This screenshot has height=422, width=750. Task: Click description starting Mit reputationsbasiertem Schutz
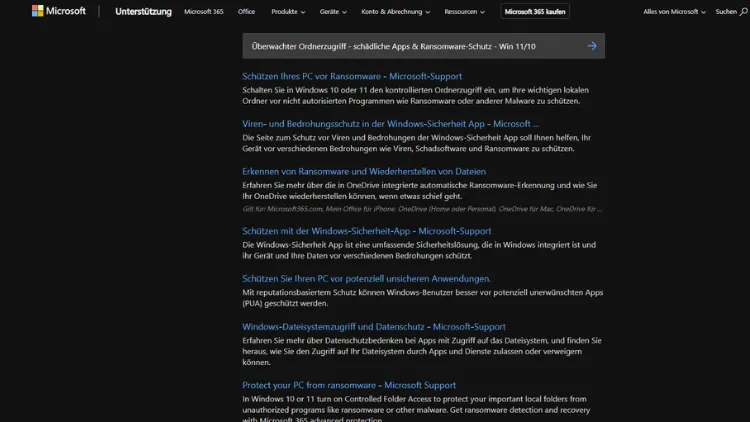pos(422,298)
